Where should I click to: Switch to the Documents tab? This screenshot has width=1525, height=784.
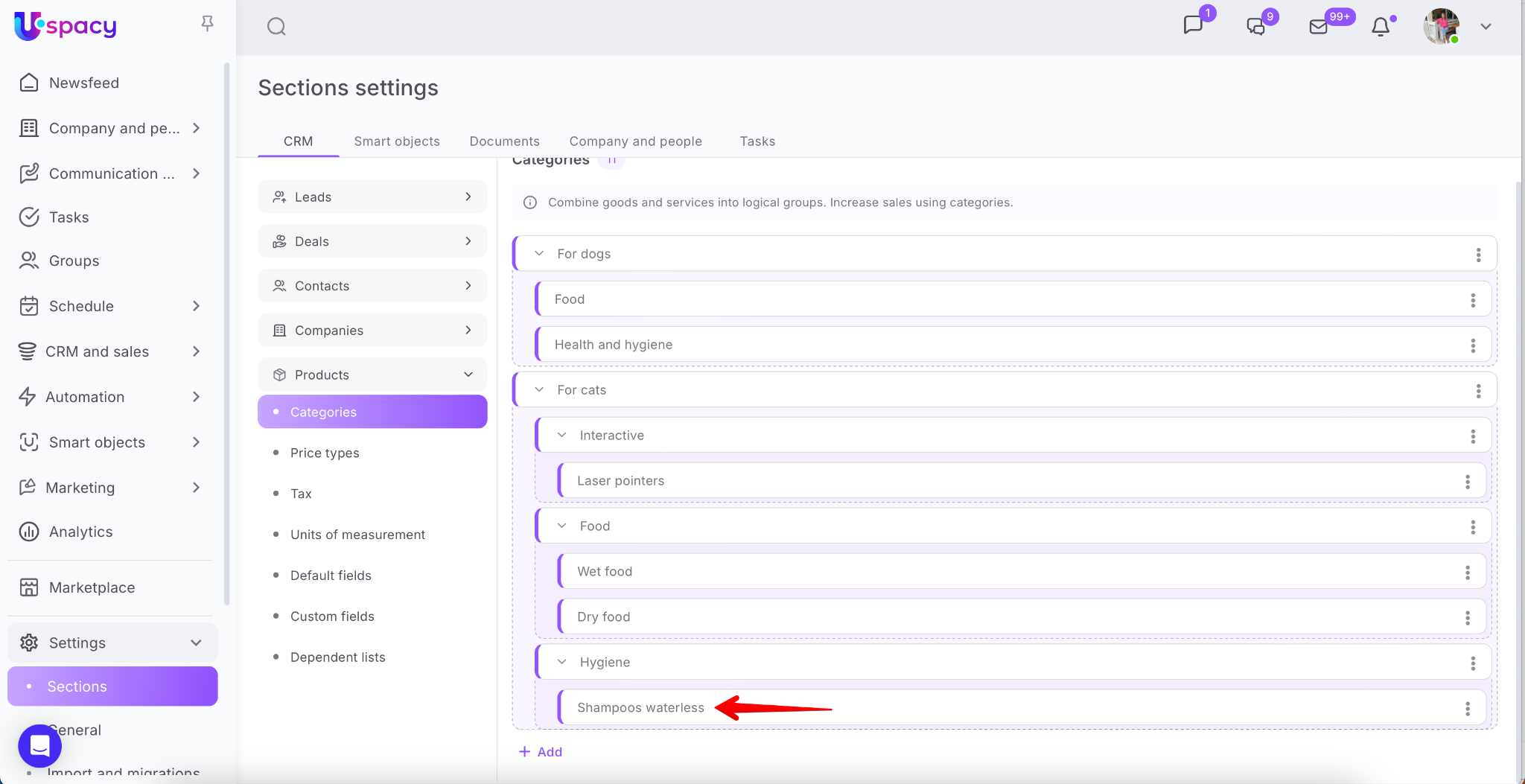[x=504, y=141]
